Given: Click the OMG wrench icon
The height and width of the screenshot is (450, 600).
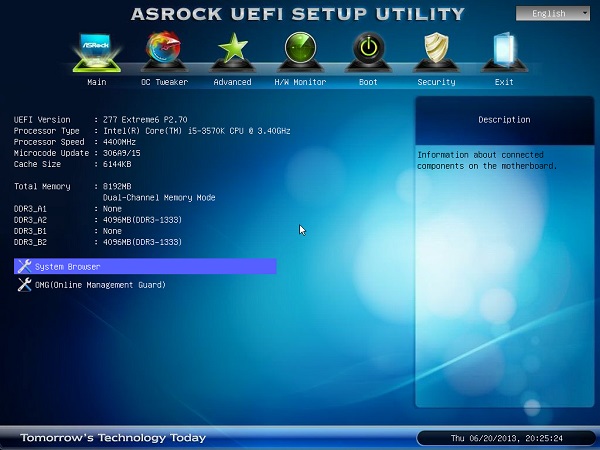Looking at the screenshot, I should 24,285.
